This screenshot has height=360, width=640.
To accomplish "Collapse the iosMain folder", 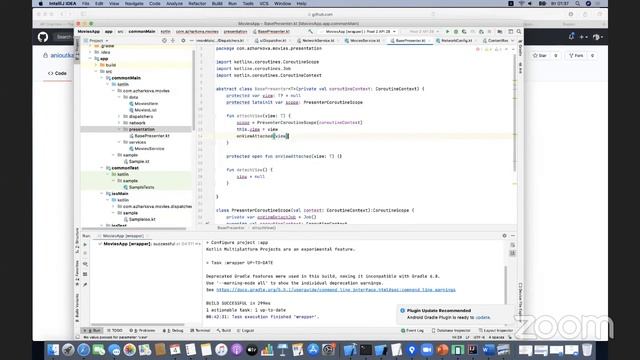I will 102,193.
